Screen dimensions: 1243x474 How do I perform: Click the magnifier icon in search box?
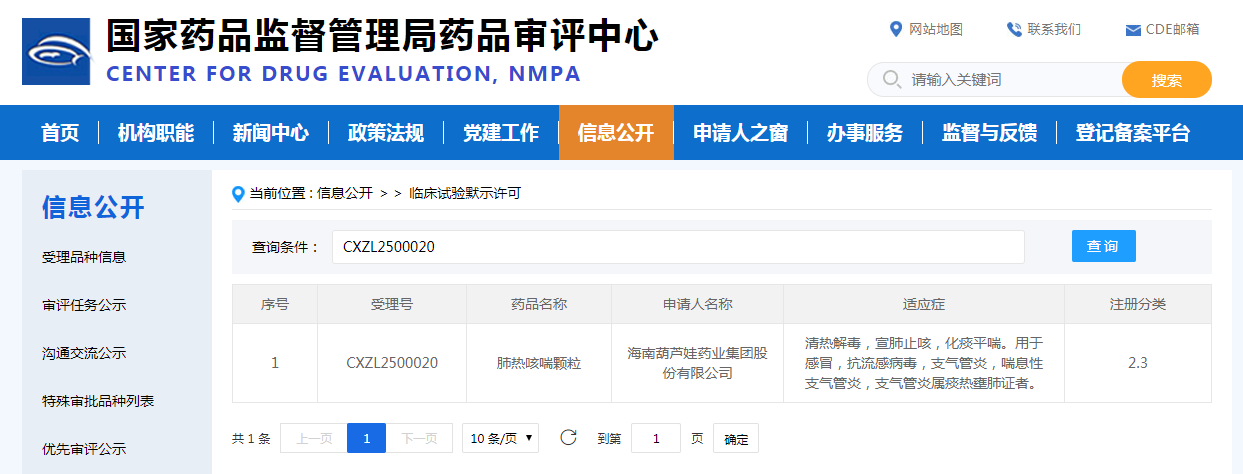891,79
